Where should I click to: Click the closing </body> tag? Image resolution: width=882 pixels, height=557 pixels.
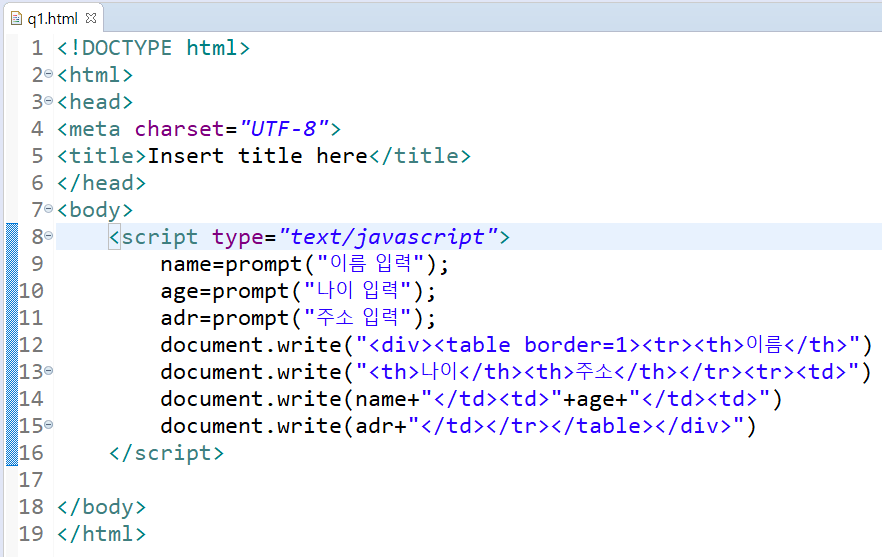101,507
